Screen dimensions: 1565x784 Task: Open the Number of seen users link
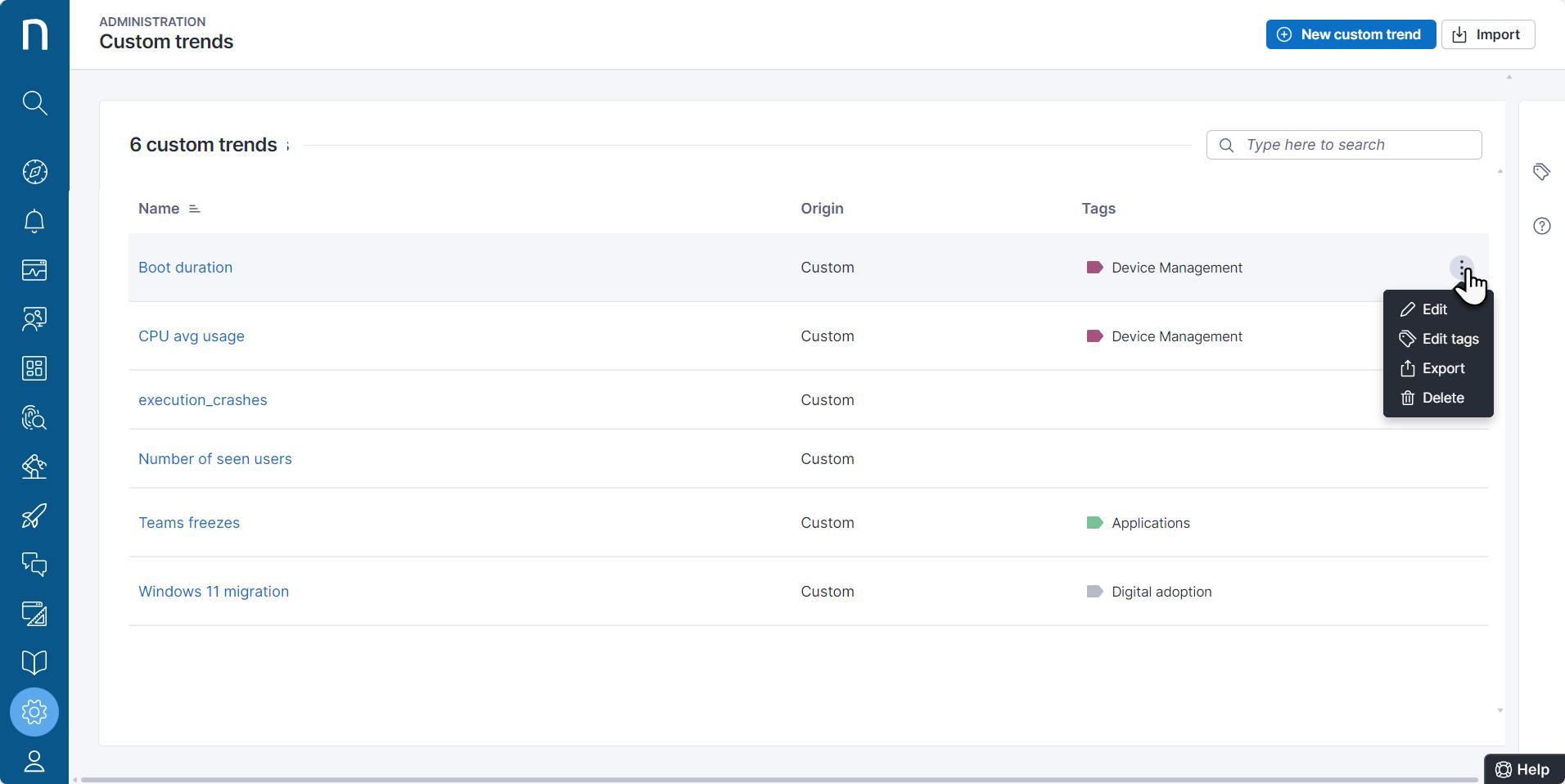click(x=215, y=459)
